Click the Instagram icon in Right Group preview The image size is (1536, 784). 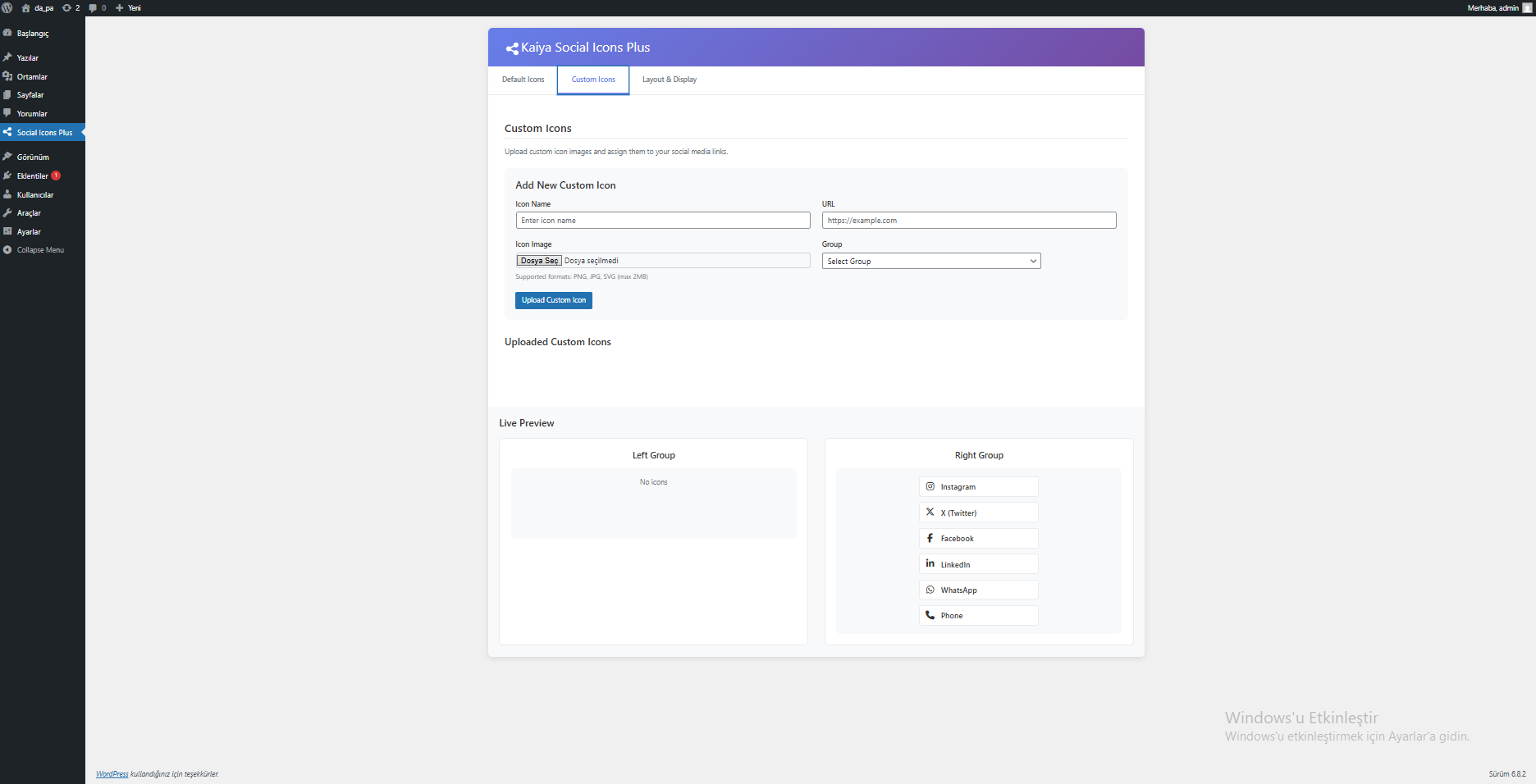(x=930, y=486)
